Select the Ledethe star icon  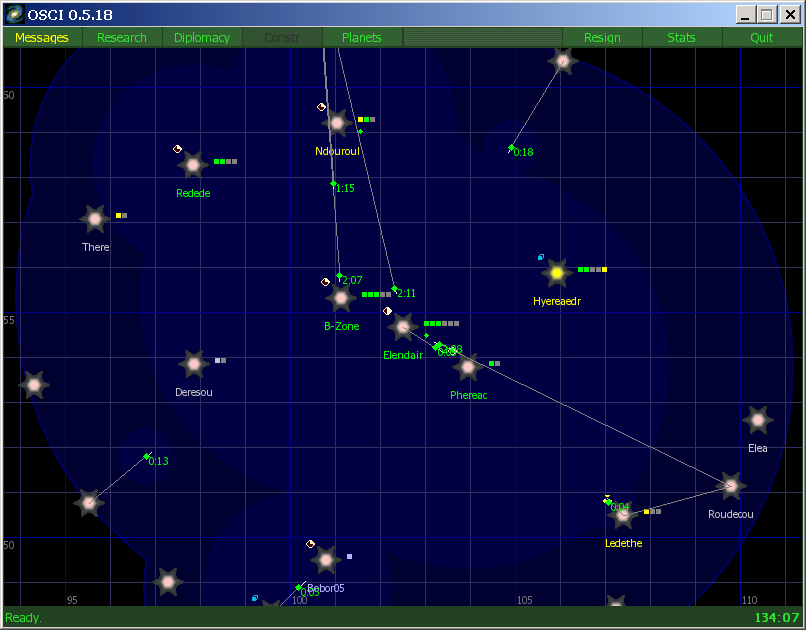pyautogui.click(x=623, y=515)
